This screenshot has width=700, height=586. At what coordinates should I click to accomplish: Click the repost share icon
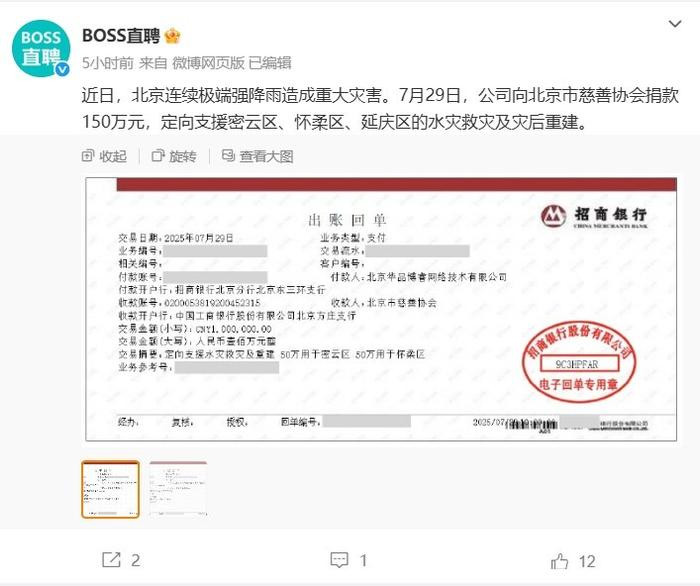tap(111, 560)
